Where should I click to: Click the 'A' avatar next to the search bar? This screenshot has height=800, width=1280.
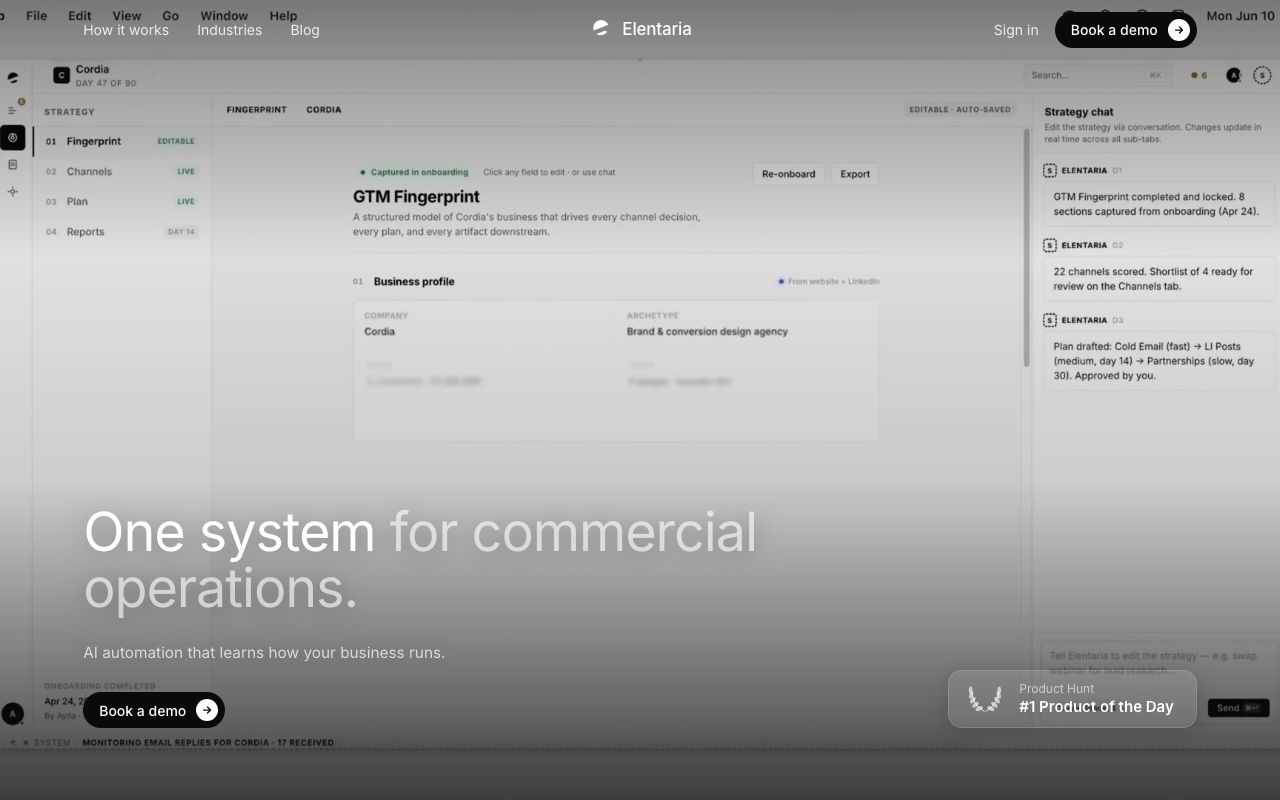point(1234,75)
